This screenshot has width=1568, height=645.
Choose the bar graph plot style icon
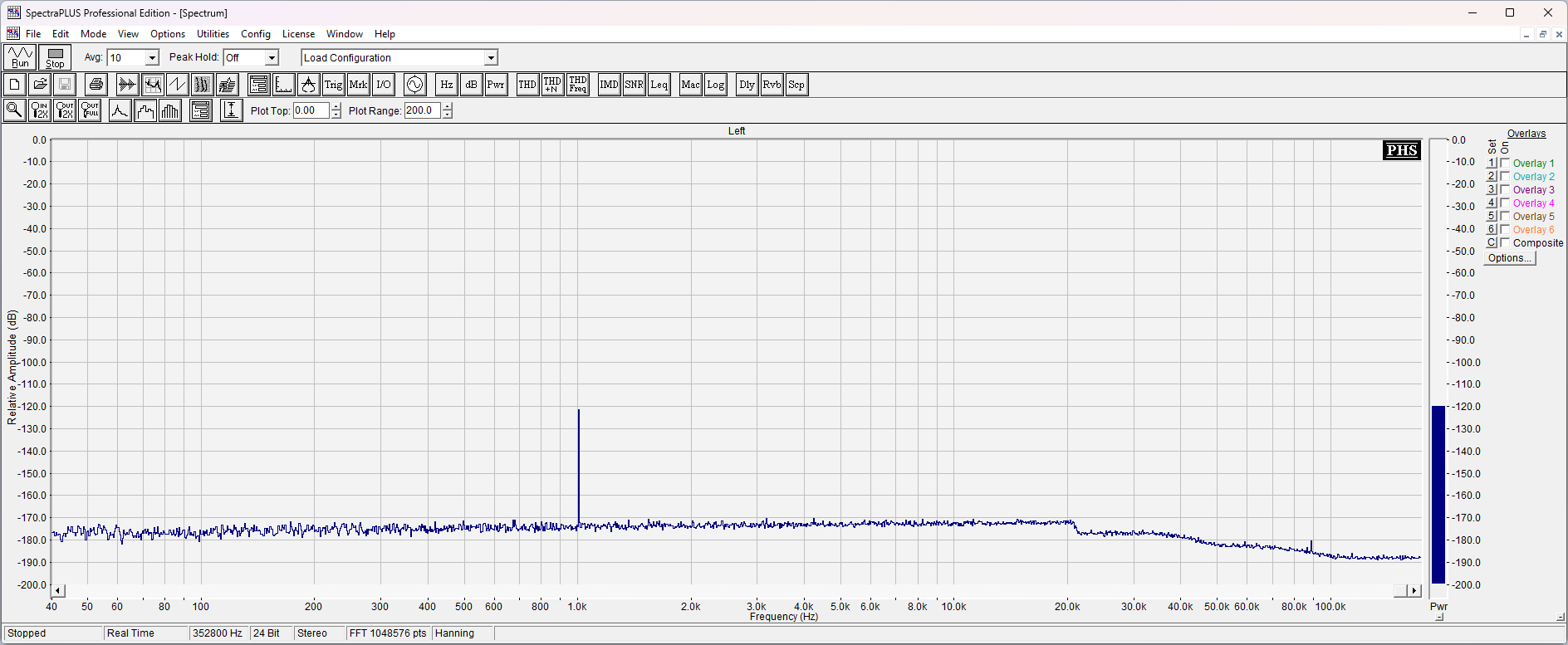point(170,110)
